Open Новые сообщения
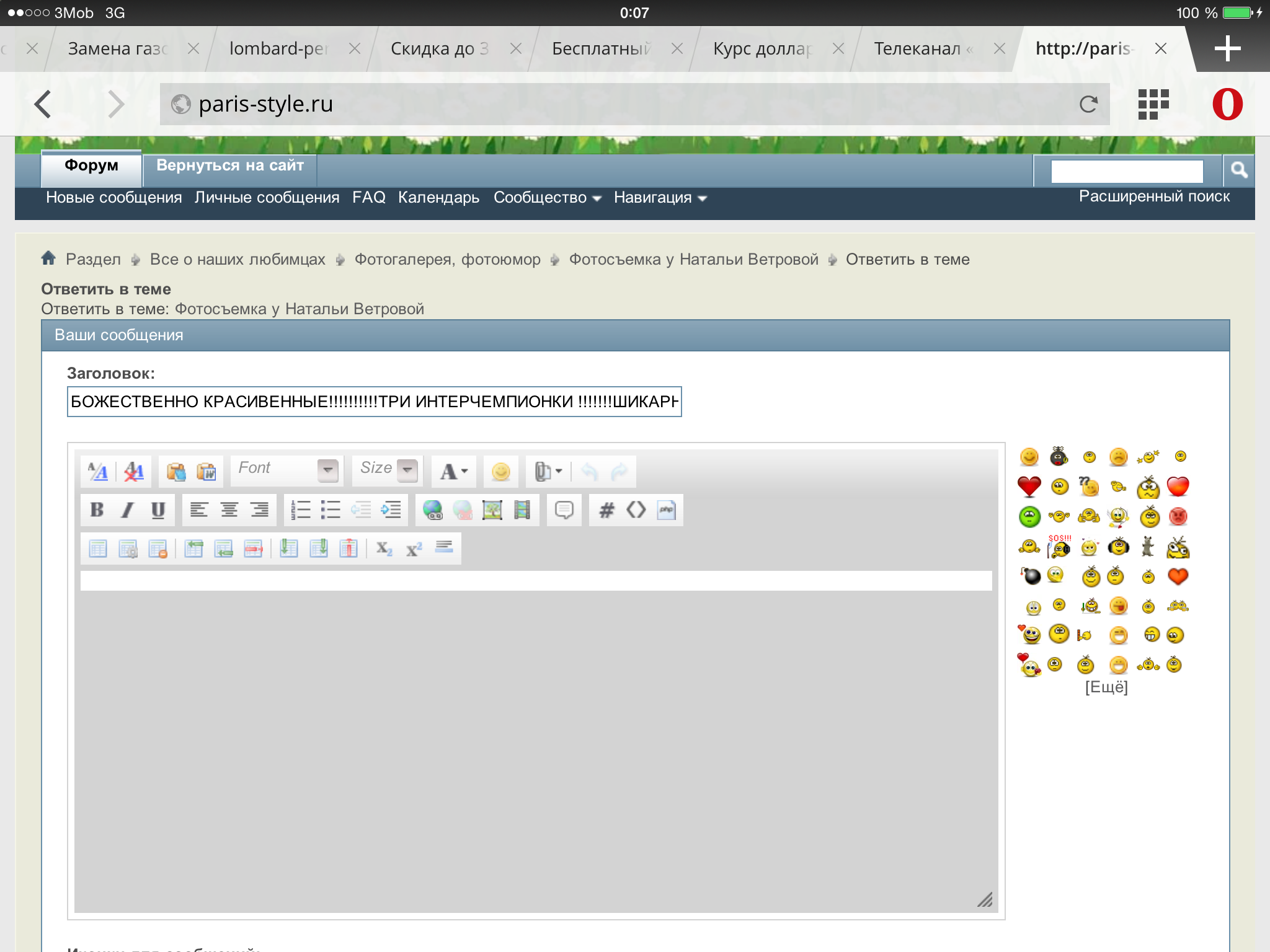This screenshot has width=1270, height=952. (113, 198)
